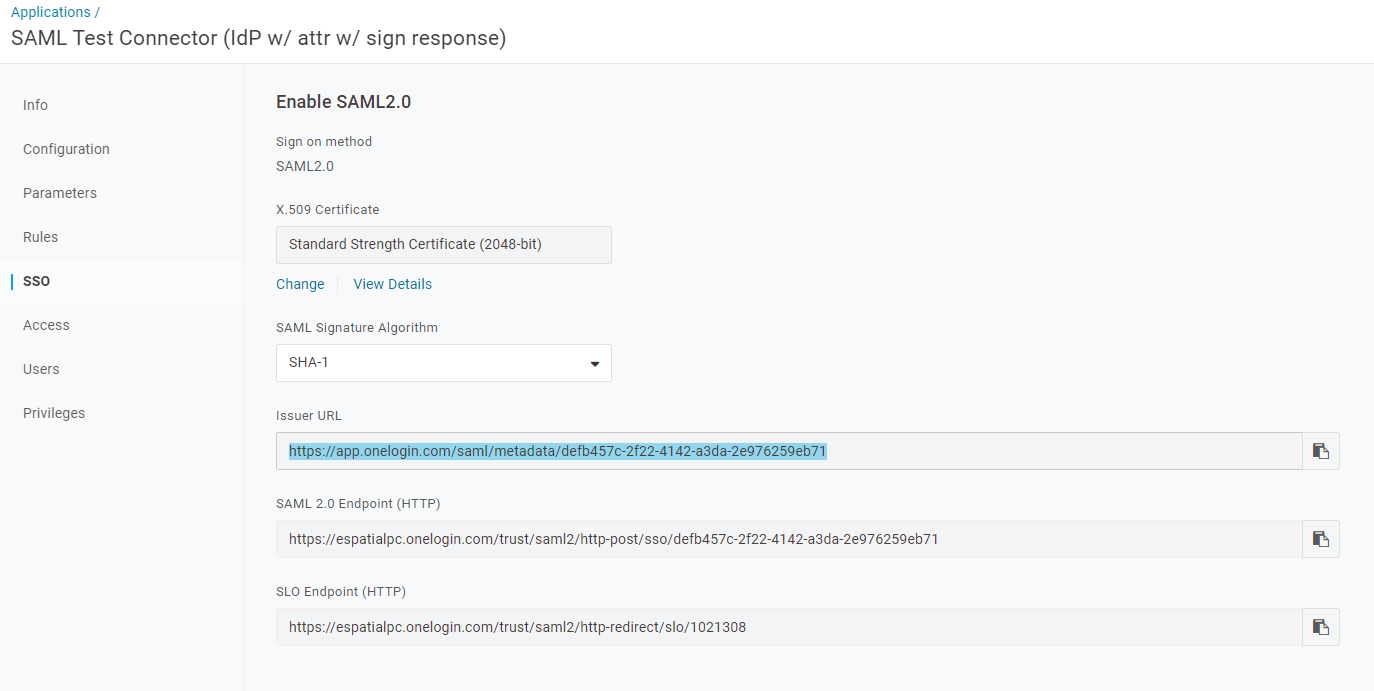1374x691 pixels.
Task: Click the Issuer URL field
Action: click(x=789, y=451)
